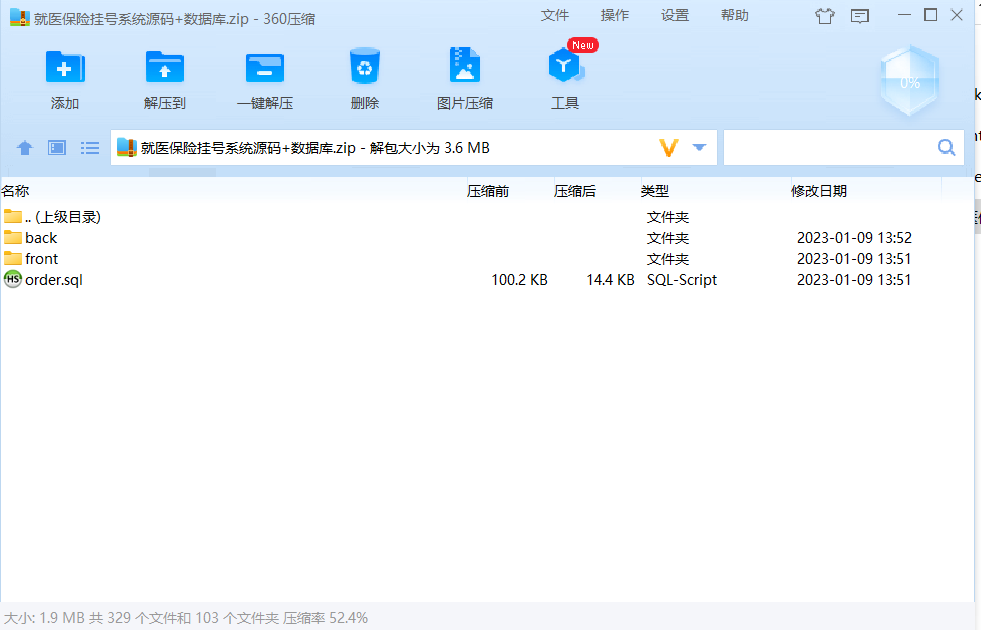
Task: Click the back folder icon
Action: pos(13,237)
